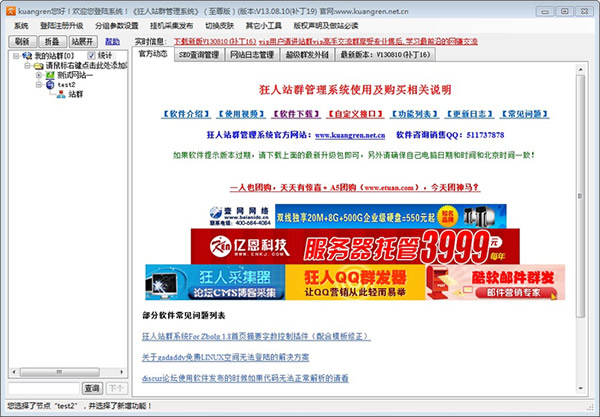Screen dimensions: 600x417
Task: Click the 测试网站一 site icon
Action: 50,75
